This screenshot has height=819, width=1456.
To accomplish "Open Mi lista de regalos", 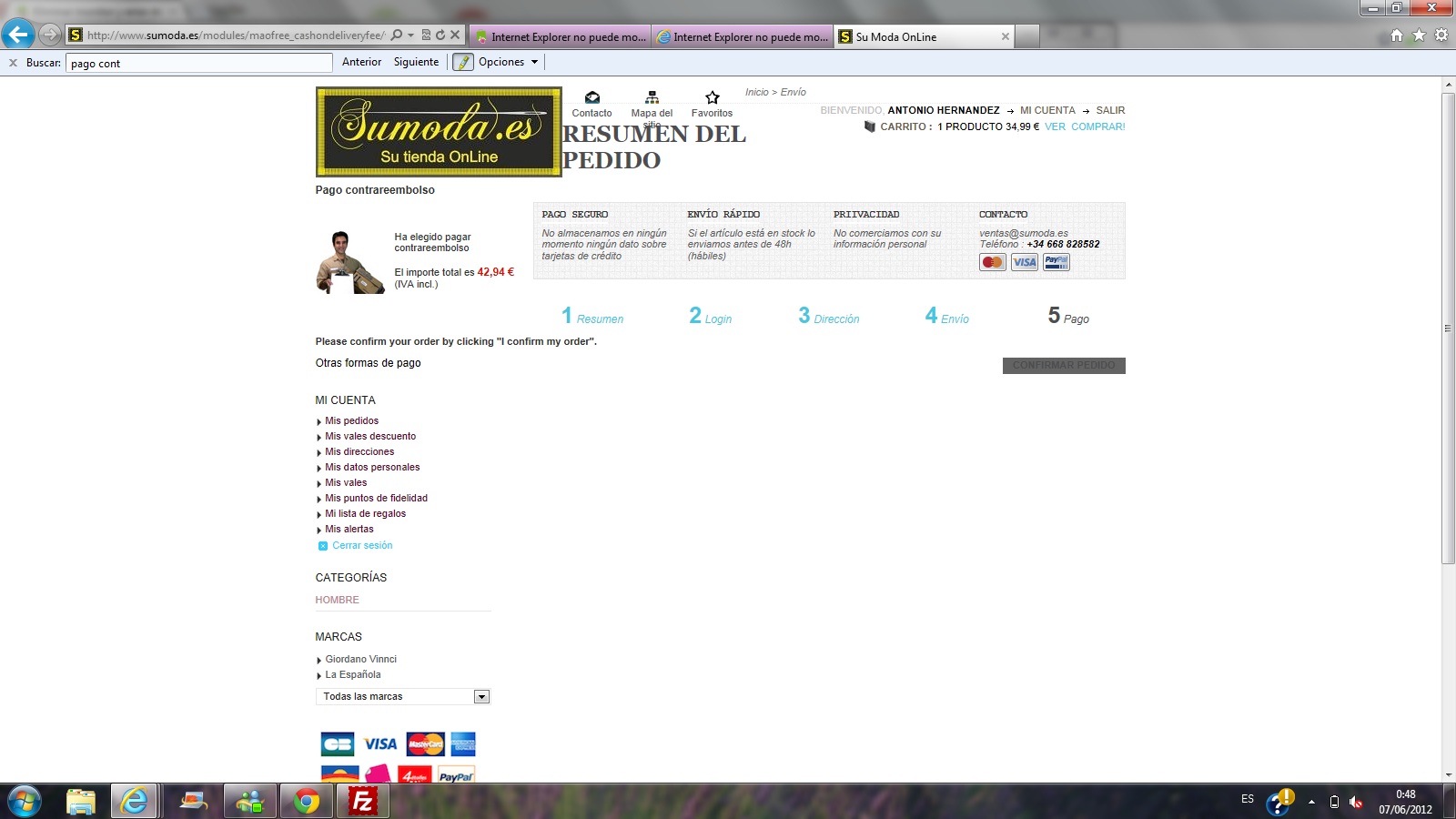I will point(365,513).
